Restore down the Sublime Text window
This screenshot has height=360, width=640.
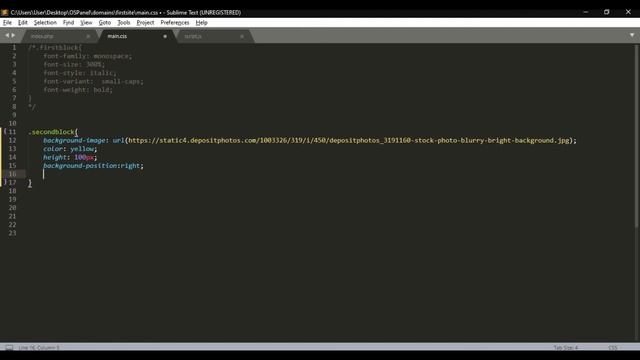click(607, 12)
